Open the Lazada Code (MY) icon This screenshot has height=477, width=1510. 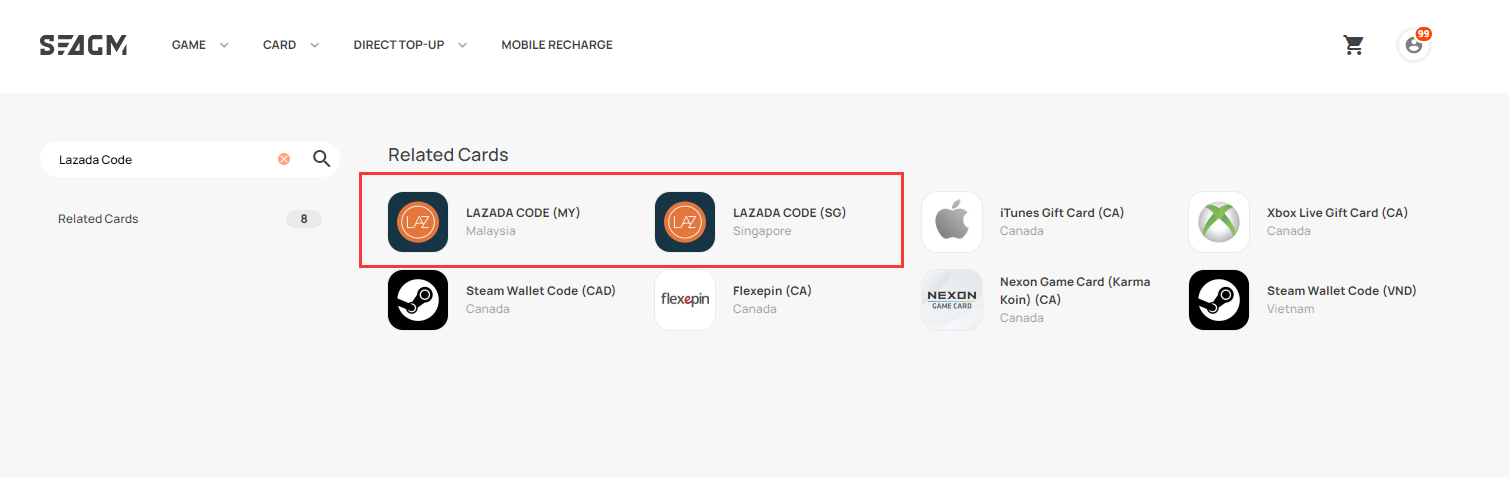click(418, 222)
